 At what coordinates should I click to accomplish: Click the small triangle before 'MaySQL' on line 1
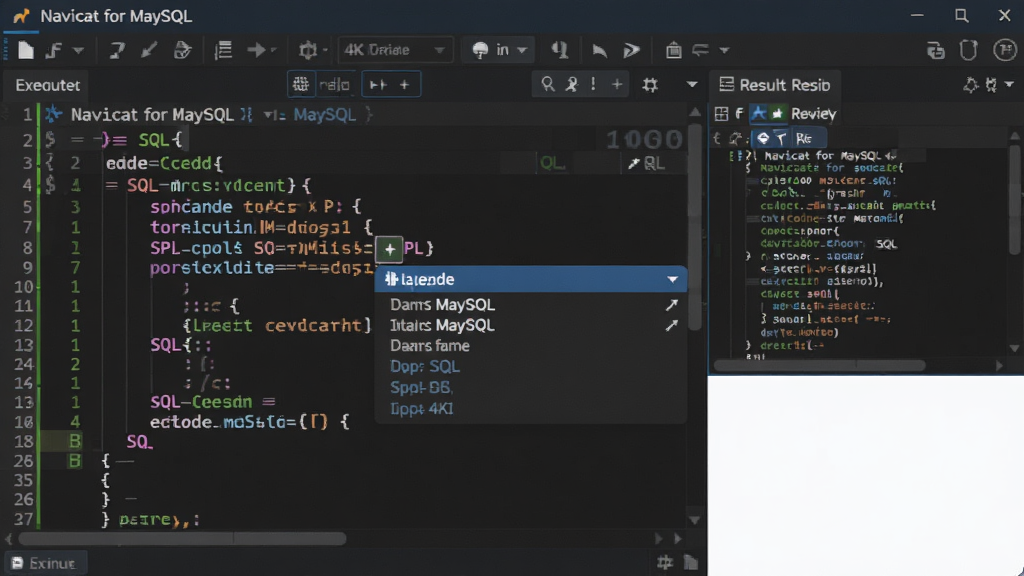pos(268,115)
